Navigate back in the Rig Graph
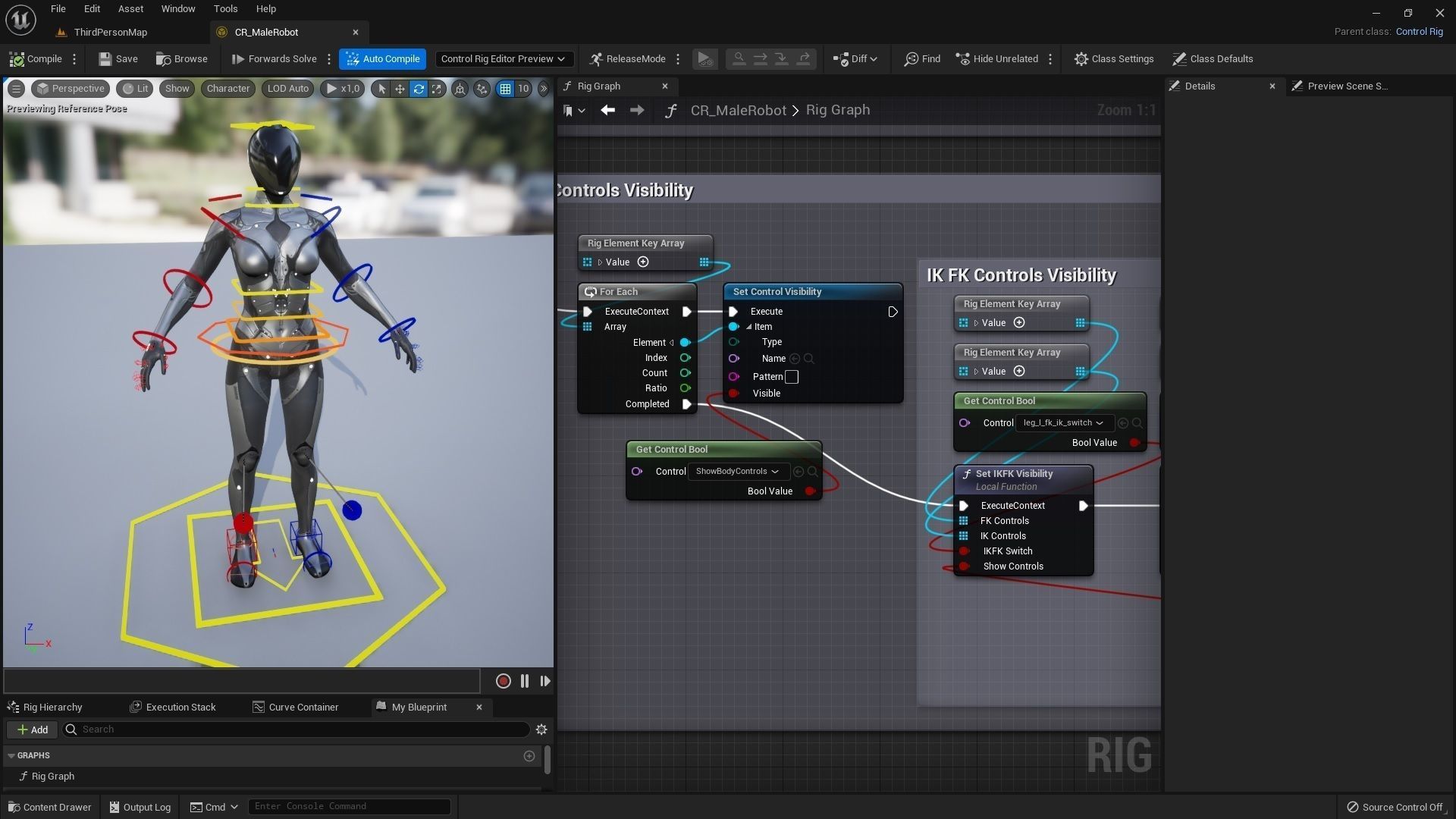Viewport: 1456px width, 819px height. (607, 110)
